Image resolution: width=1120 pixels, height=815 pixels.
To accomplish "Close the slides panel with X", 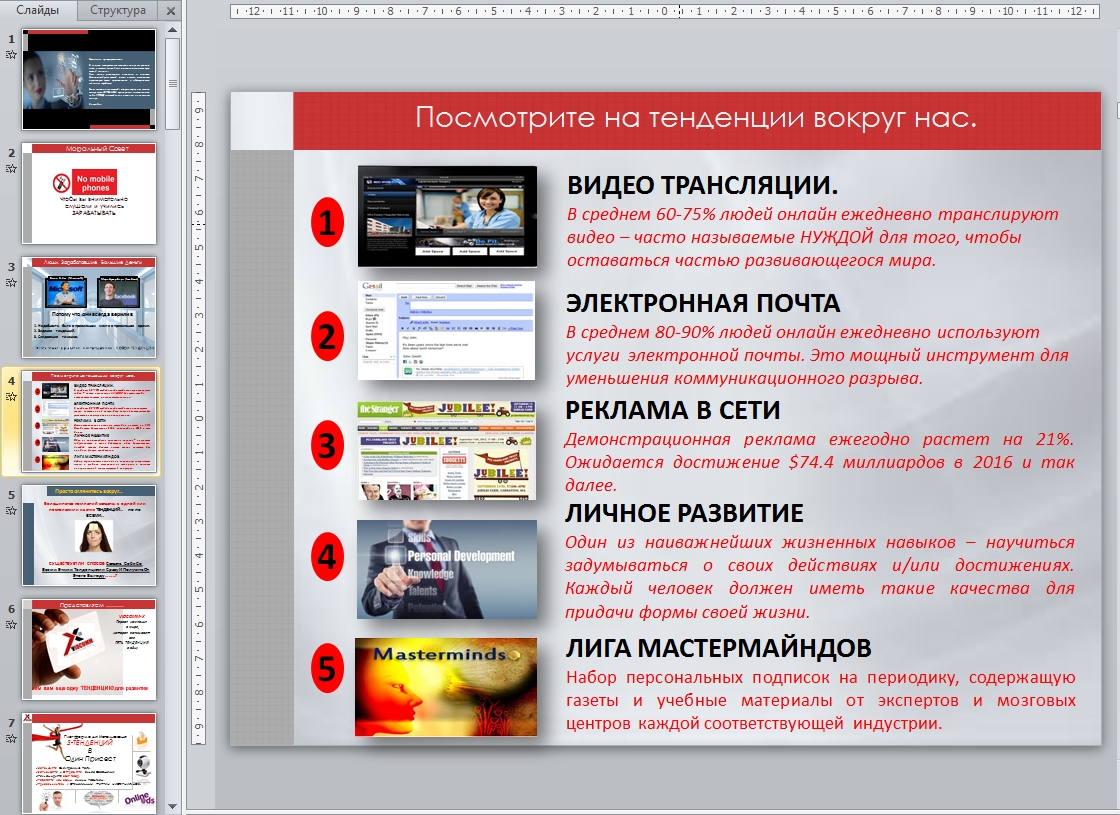I will 171,11.
